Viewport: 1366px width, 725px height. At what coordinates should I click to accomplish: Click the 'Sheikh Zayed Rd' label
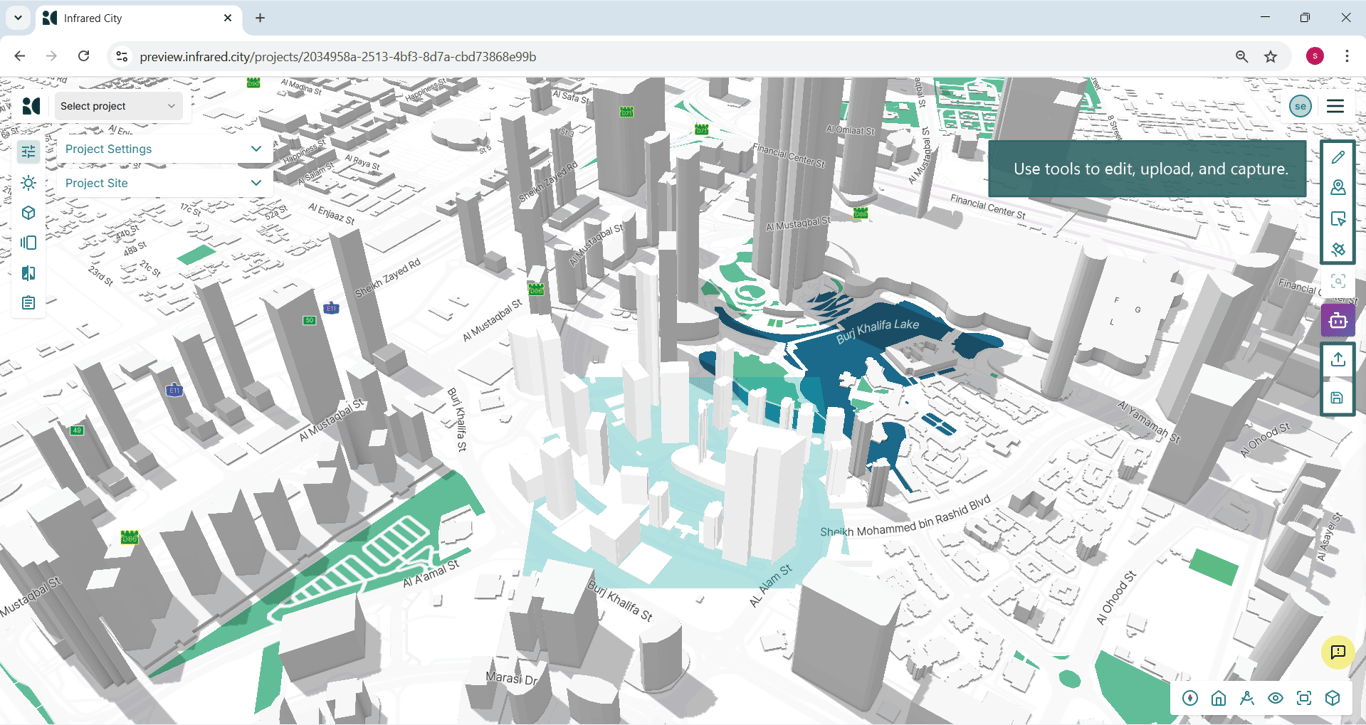387,276
